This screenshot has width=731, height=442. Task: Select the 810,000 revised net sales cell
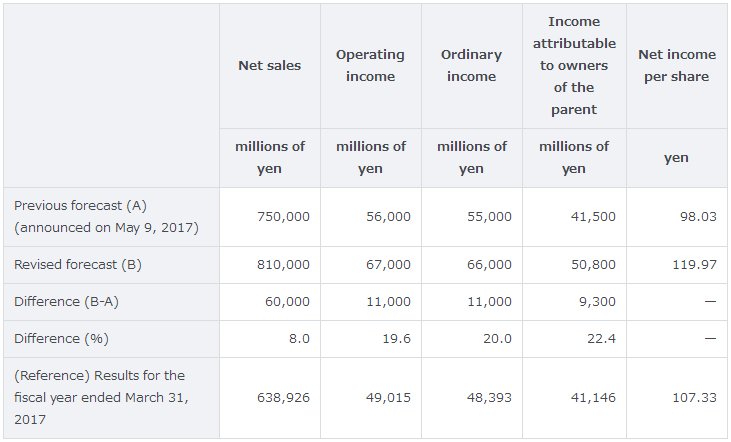pos(283,265)
